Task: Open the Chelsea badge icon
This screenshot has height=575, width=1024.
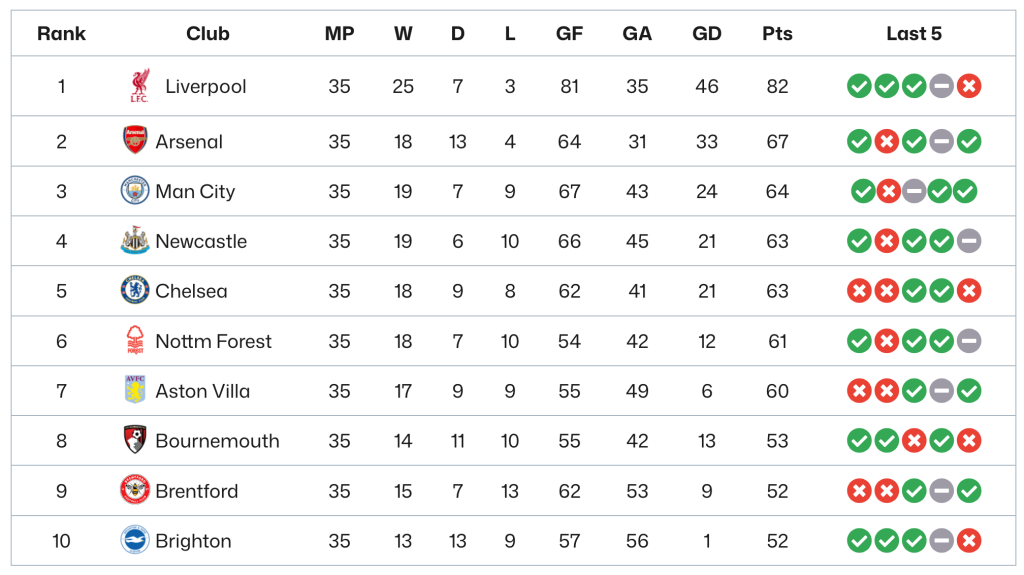Action: (134, 291)
